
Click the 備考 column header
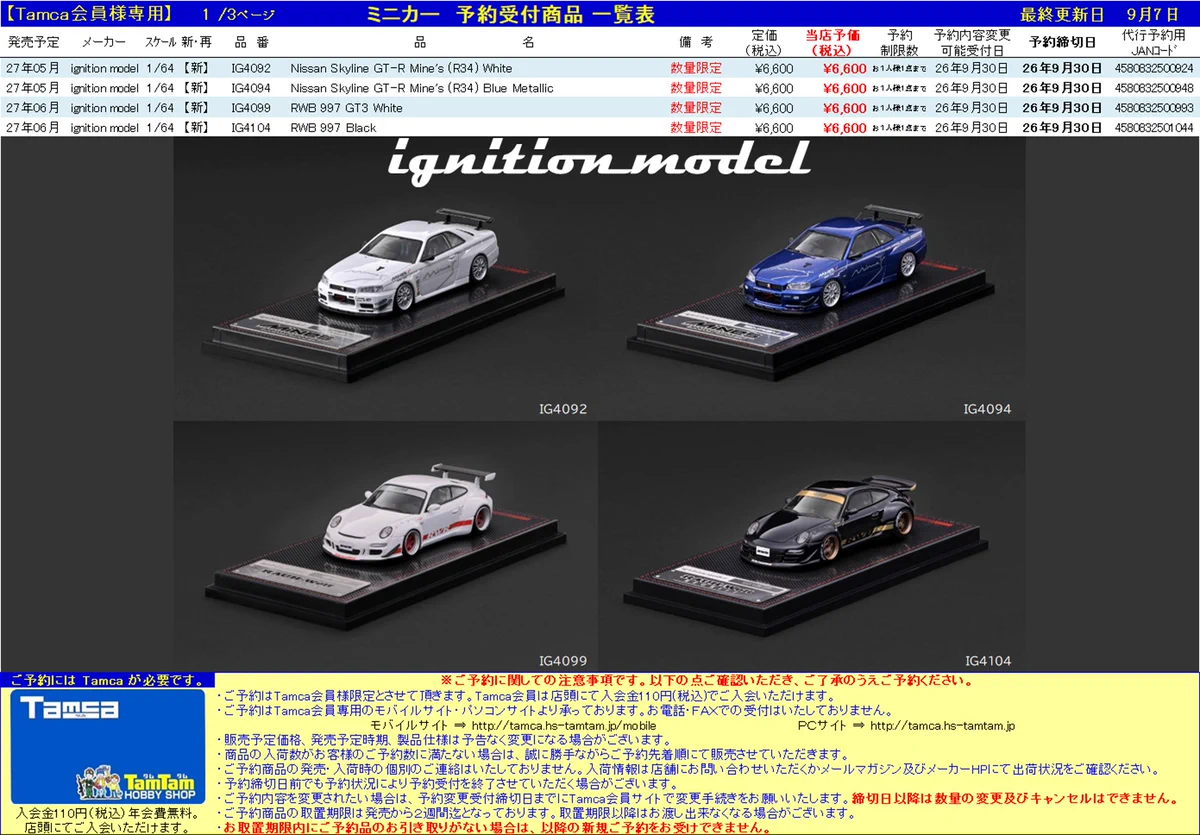695,42
